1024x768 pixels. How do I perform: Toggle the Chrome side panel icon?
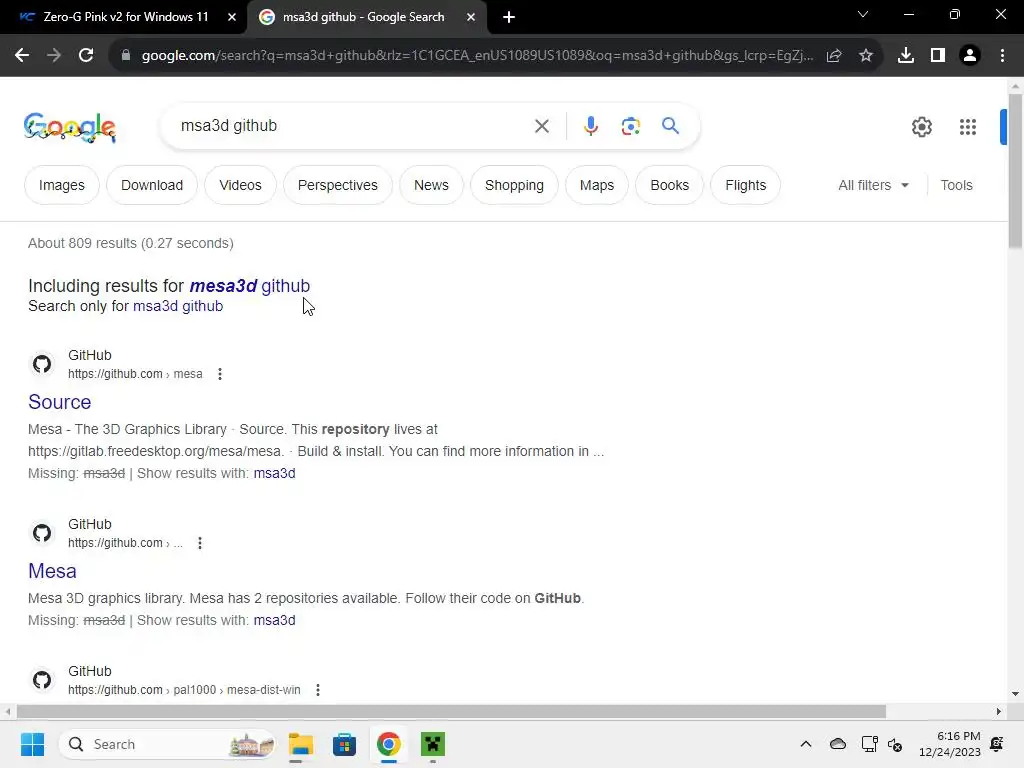(x=938, y=56)
